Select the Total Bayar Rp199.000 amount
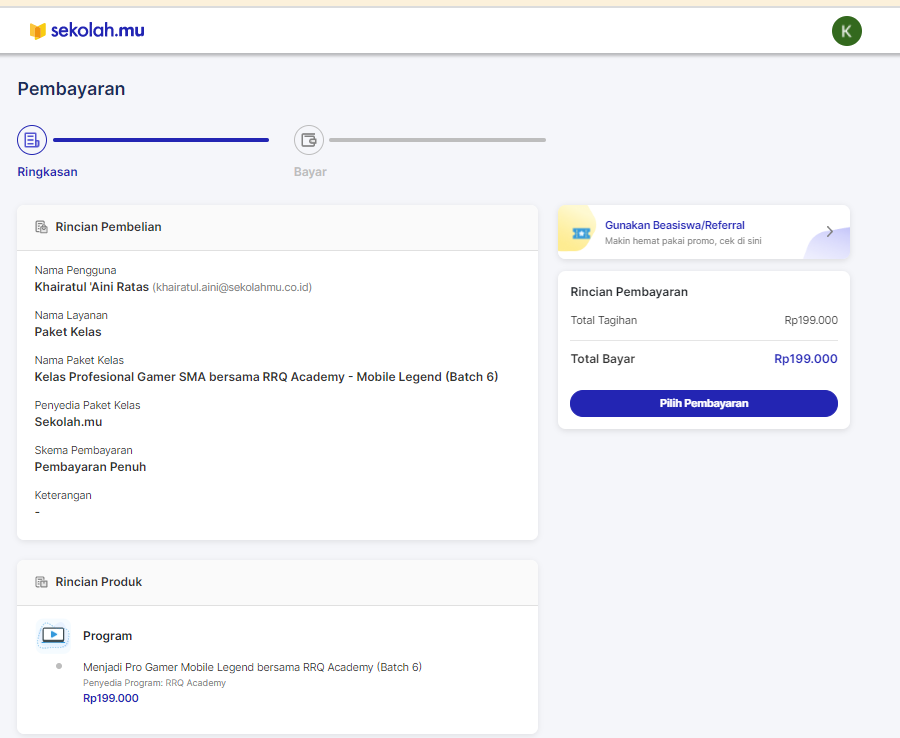This screenshot has width=900, height=738. [806, 359]
